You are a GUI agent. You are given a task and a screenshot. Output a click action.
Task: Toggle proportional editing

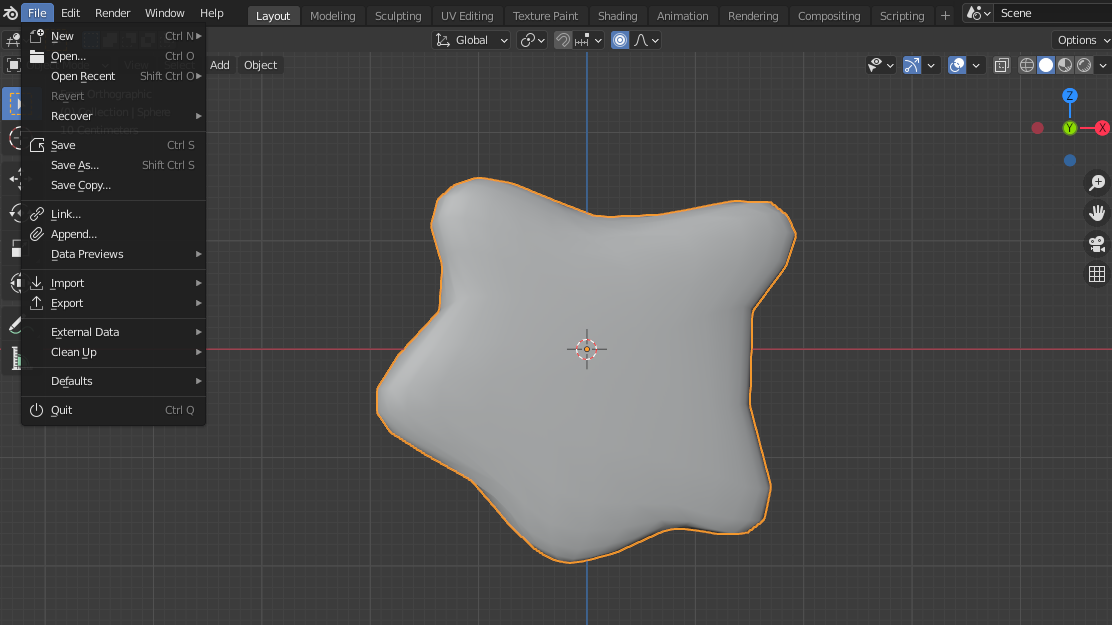coord(620,40)
